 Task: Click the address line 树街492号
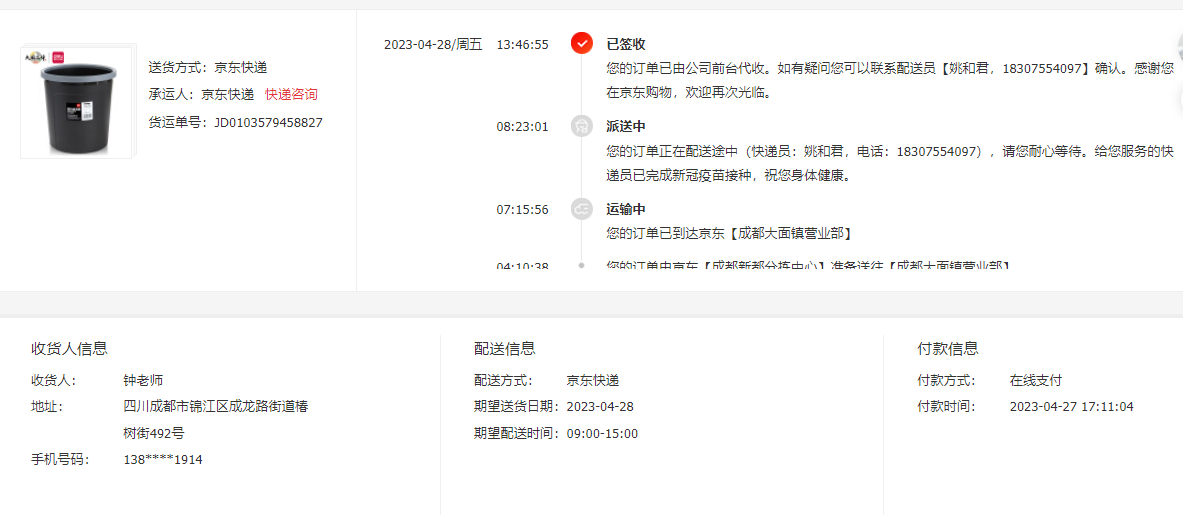point(154,434)
